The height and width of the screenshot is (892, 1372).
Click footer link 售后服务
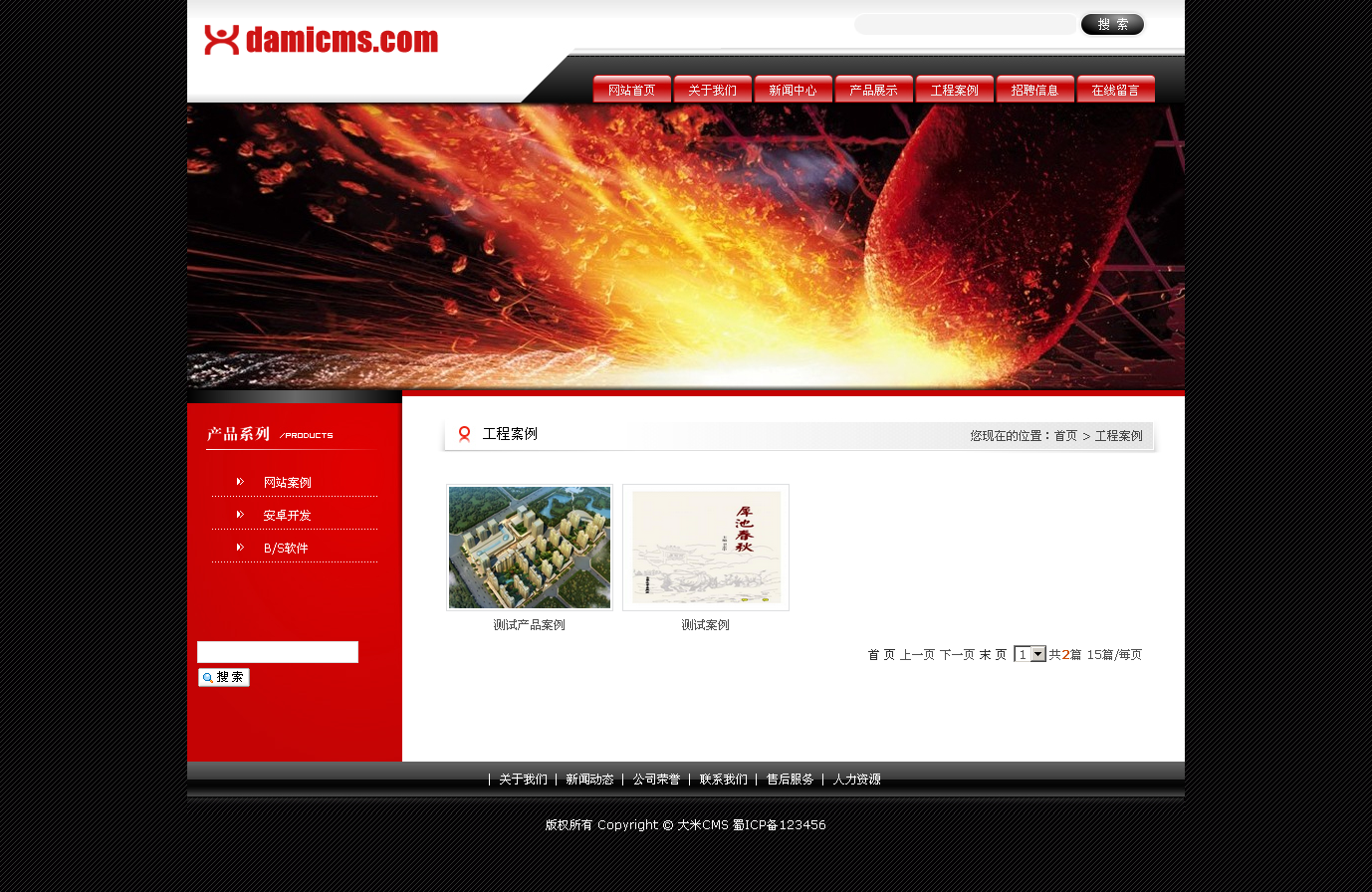791,780
